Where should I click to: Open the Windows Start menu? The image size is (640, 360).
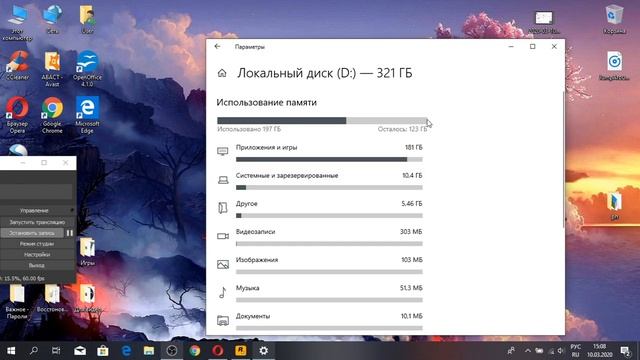(x=11, y=351)
